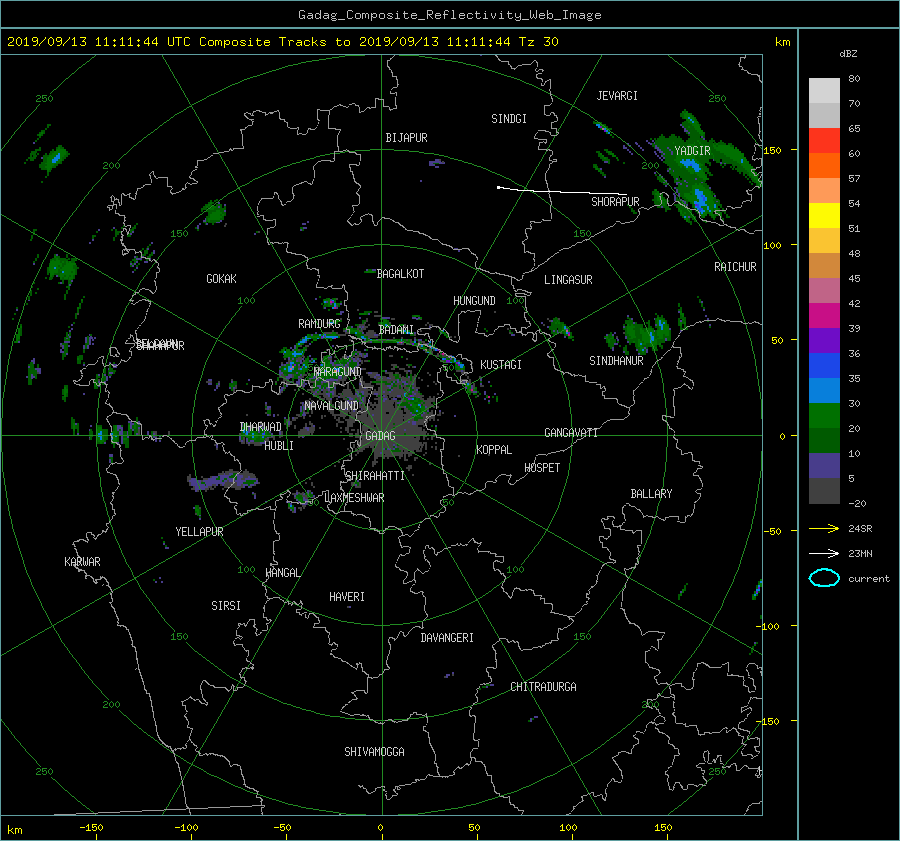The height and width of the screenshot is (841, 900).
Task: Select the blue 35 dBZ legend swatch
Action: [824, 366]
